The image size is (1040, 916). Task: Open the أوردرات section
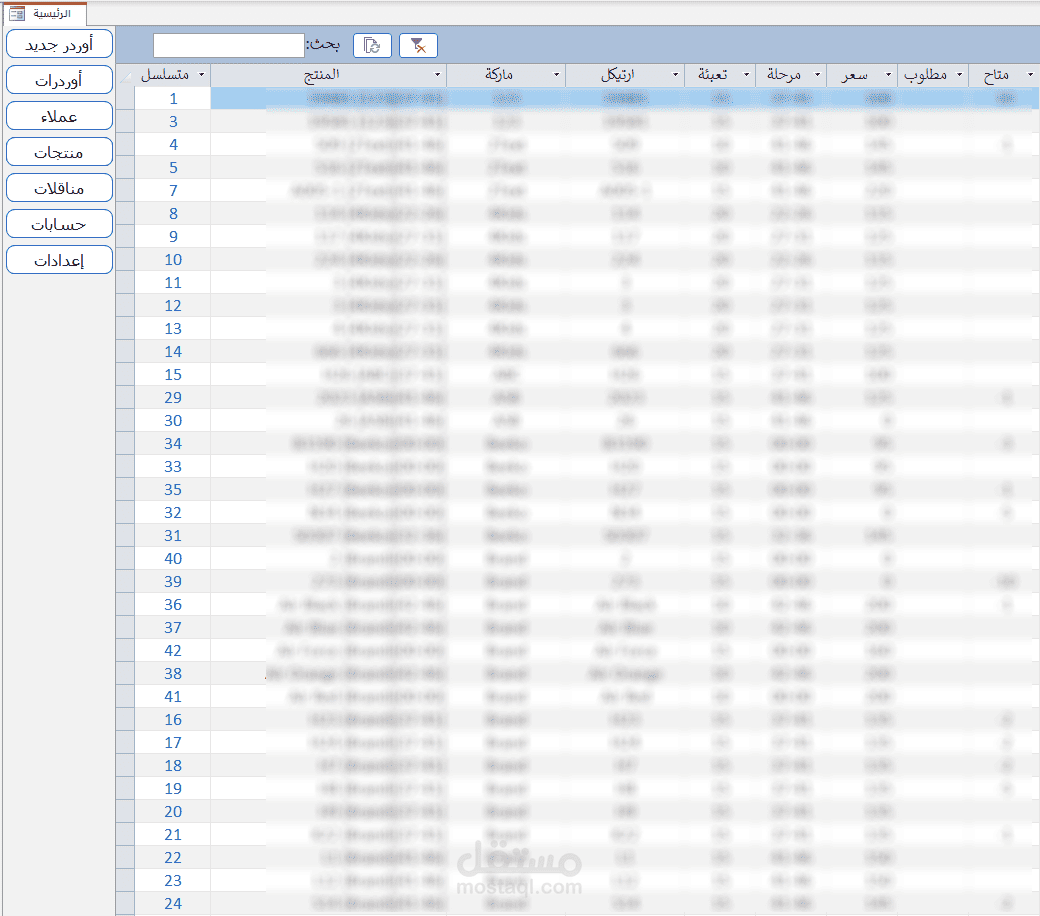pos(60,80)
